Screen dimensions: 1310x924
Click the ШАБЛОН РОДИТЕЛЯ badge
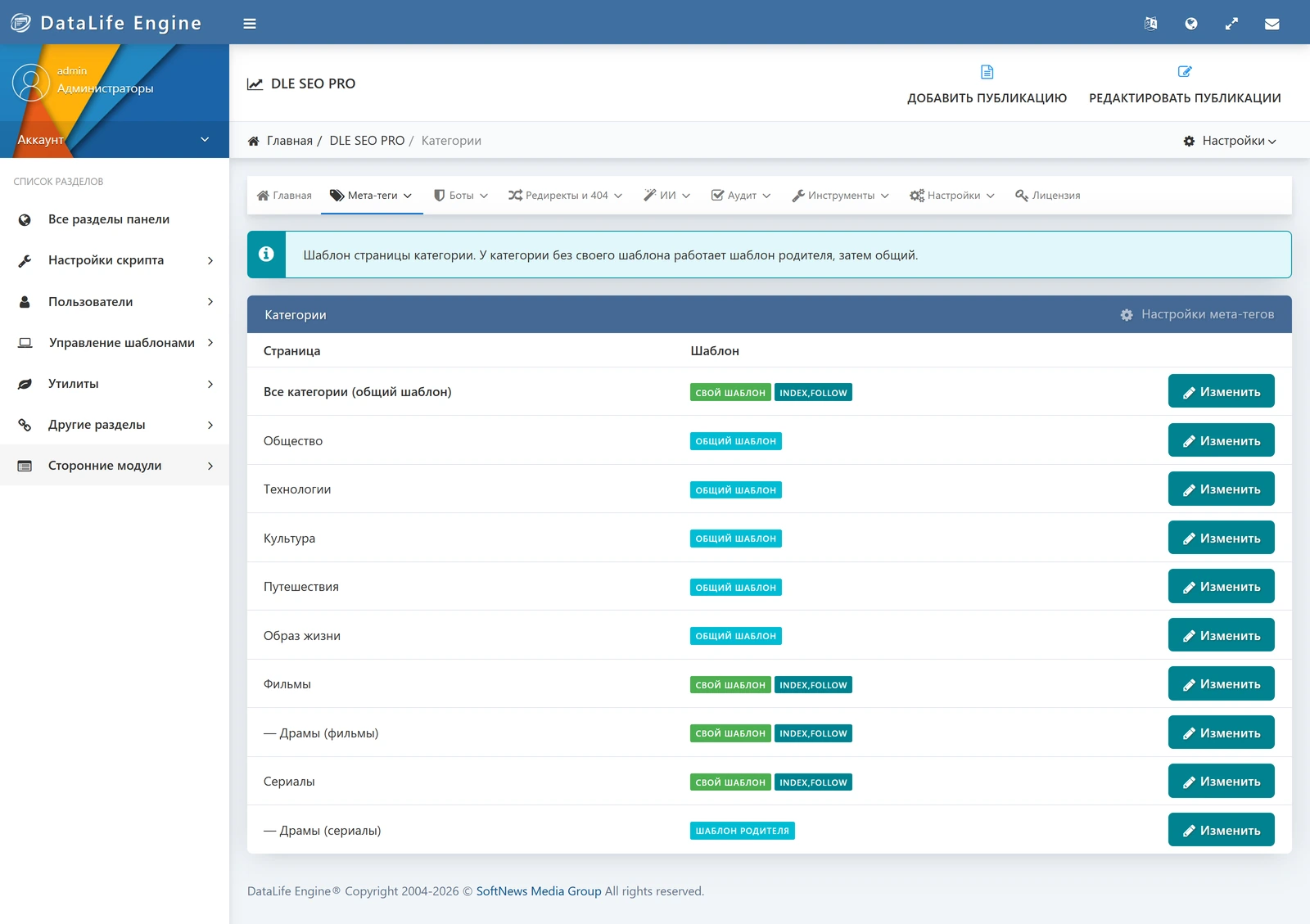(743, 831)
